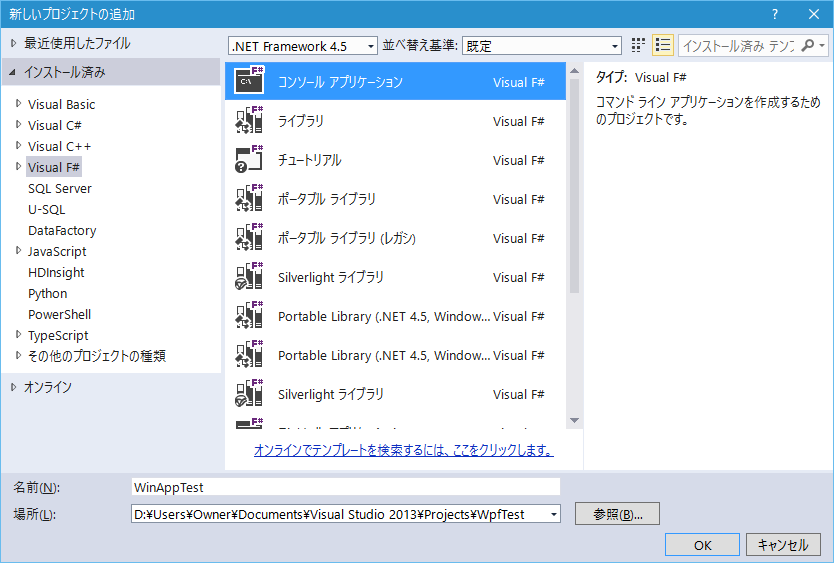Select U-SQL in the tree
This screenshot has height=563, width=834.
[x=47, y=209]
